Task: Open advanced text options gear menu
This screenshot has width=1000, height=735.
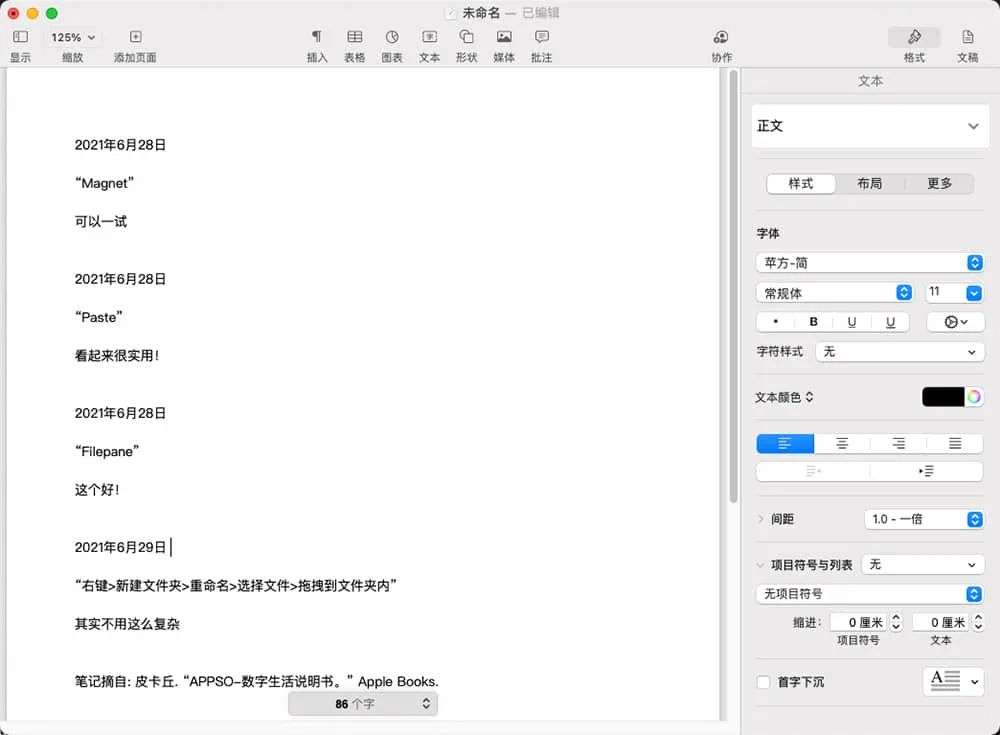Action: tap(955, 322)
